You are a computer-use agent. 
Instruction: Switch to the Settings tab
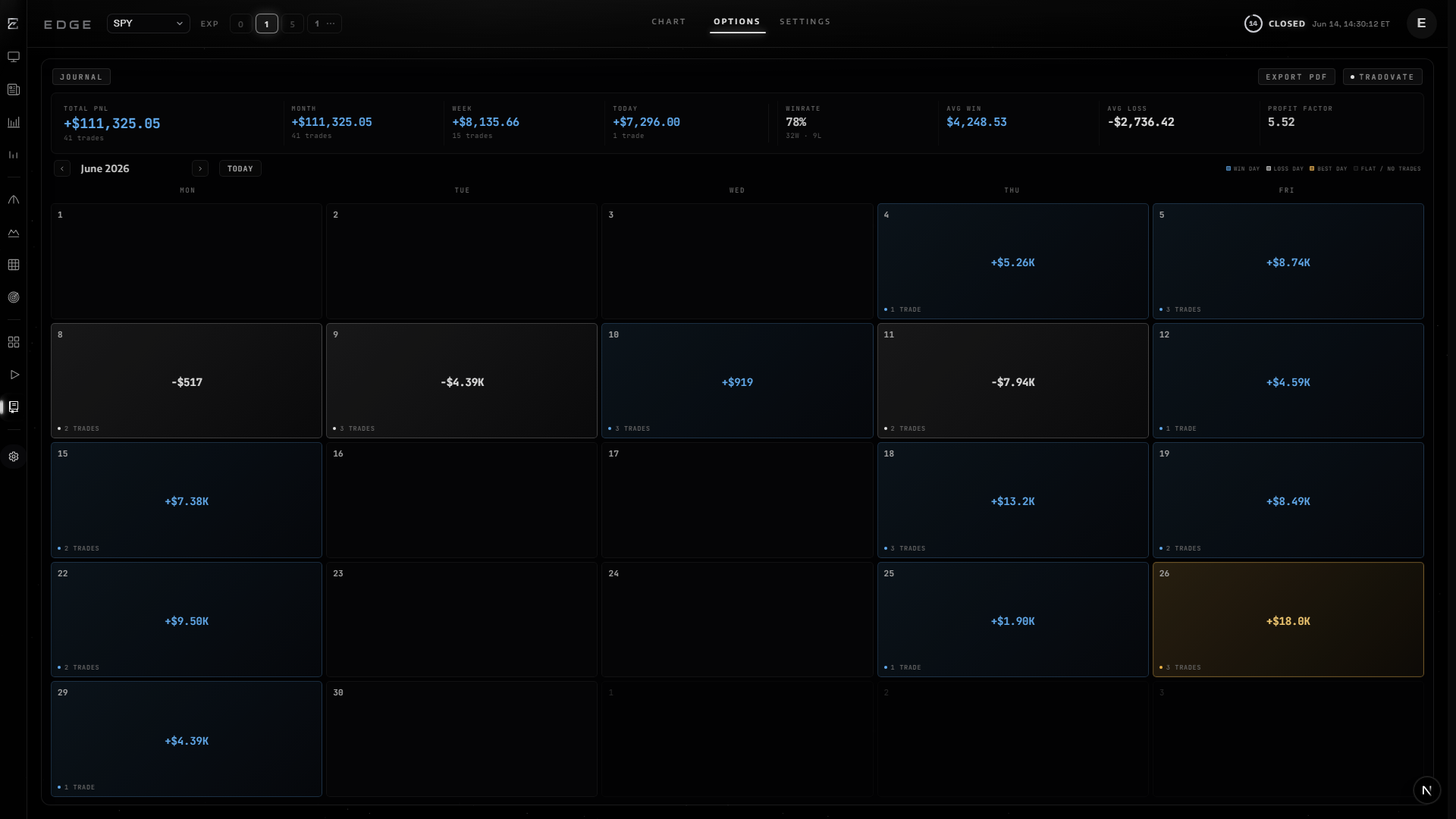click(x=805, y=22)
